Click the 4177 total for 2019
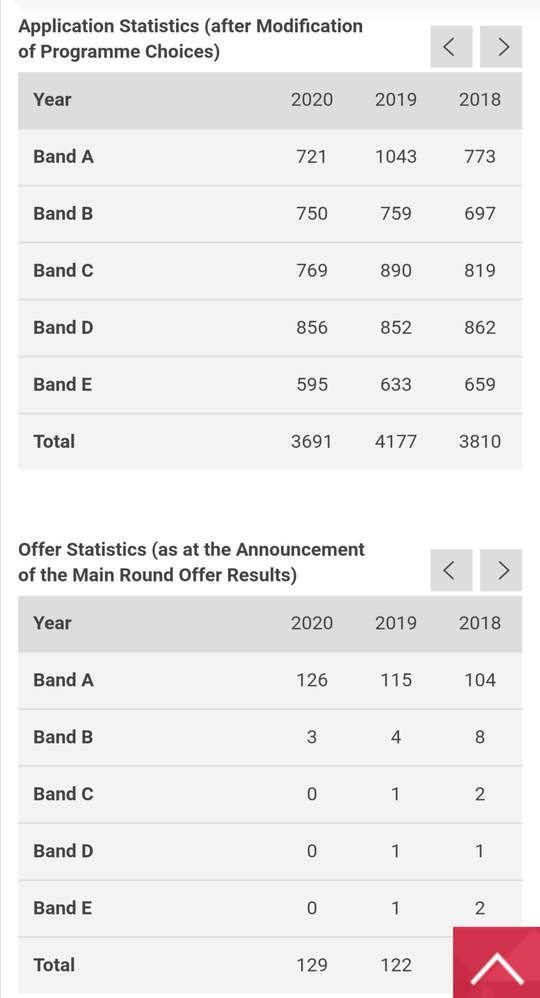Image resolution: width=540 pixels, height=998 pixels. point(395,442)
